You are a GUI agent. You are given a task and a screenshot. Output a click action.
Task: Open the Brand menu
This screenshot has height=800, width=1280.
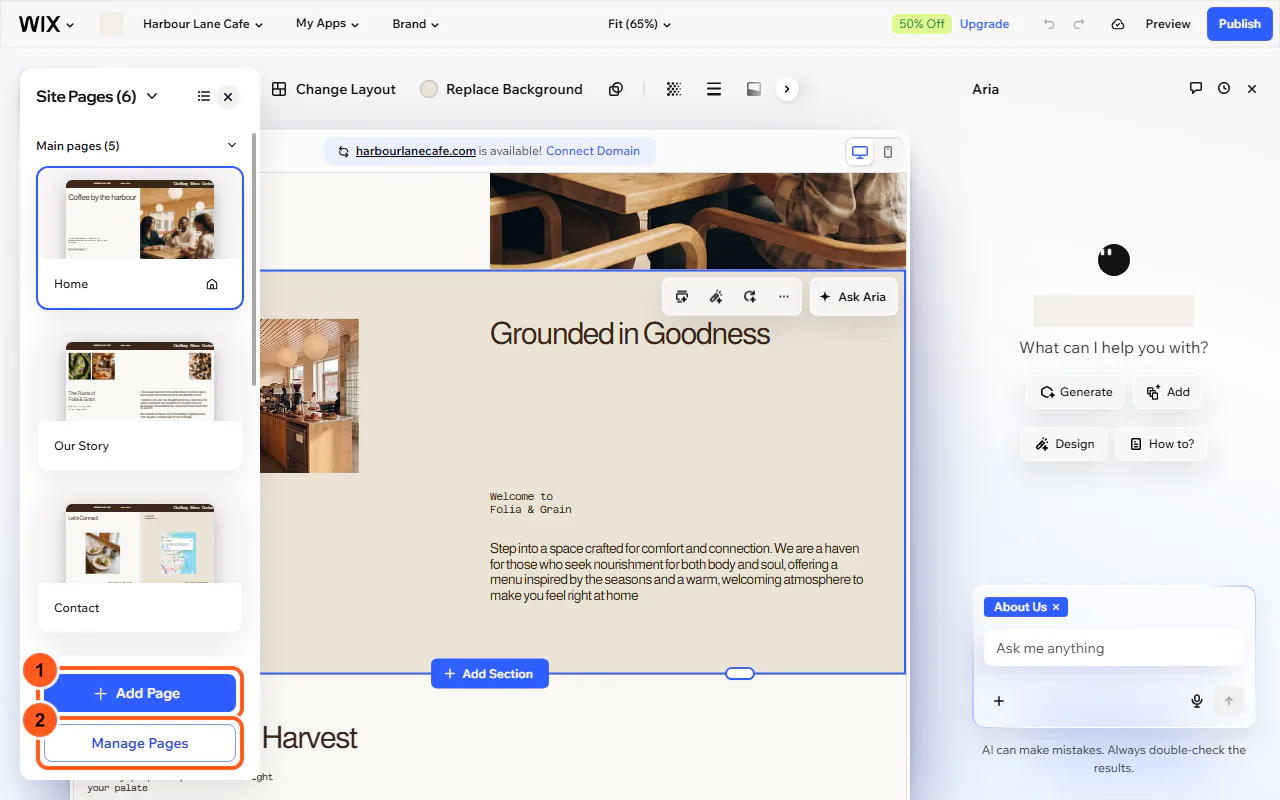[415, 24]
